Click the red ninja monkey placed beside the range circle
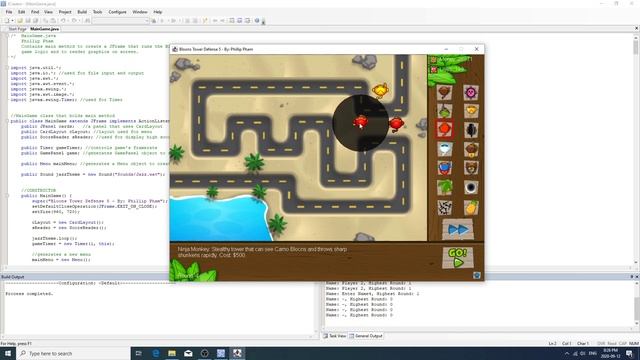The width and height of the screenshot is (640, 360). (x=396, y=124)
